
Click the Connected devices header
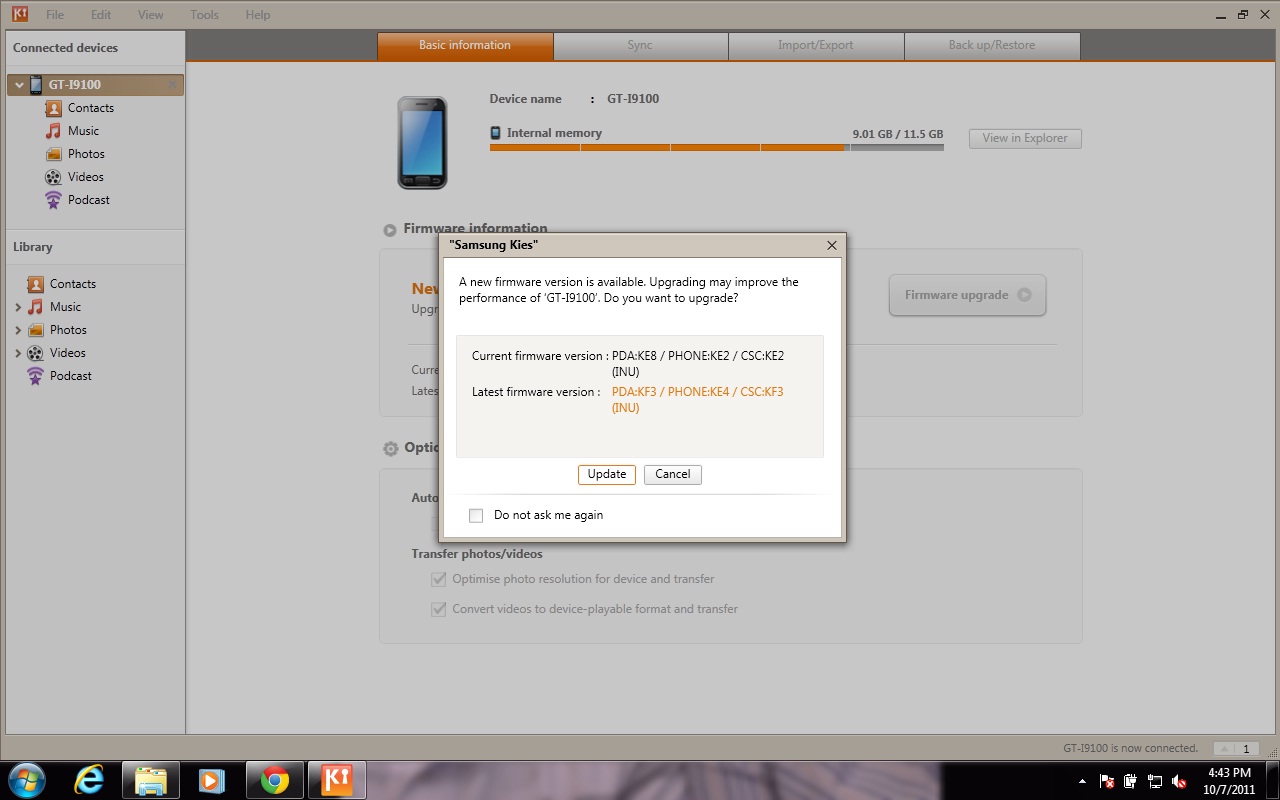click(x=65, y=48)
